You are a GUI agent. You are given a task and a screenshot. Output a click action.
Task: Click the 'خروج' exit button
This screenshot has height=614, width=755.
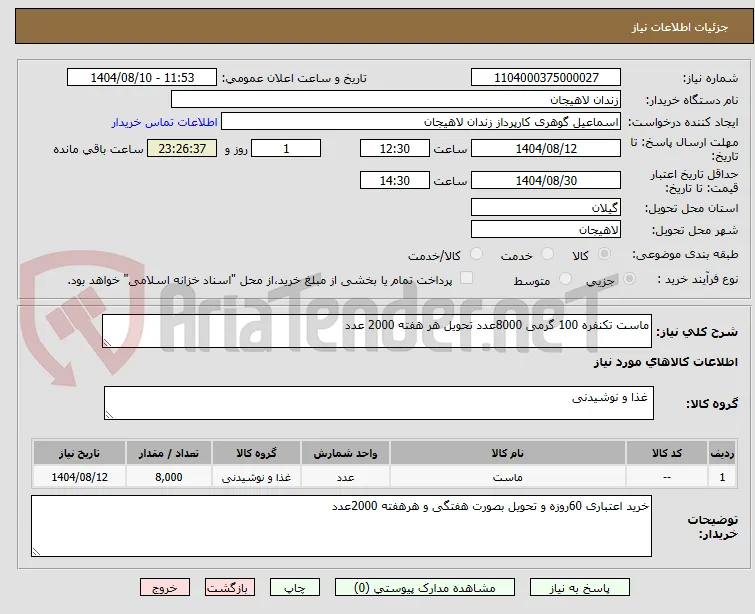[x=165, y=588]
